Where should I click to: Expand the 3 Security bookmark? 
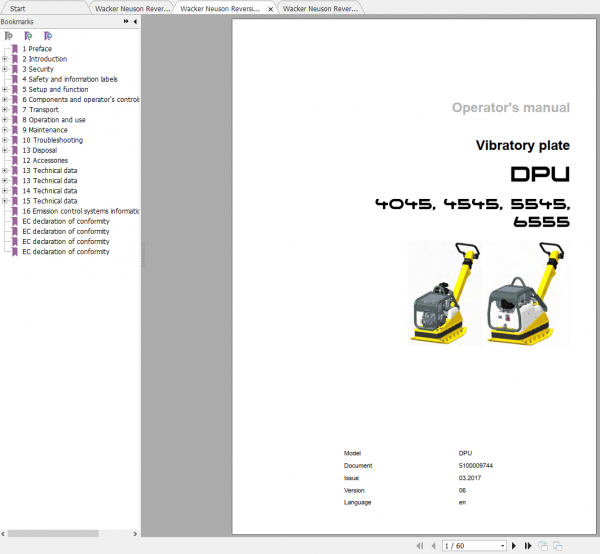tap(5, 69)
